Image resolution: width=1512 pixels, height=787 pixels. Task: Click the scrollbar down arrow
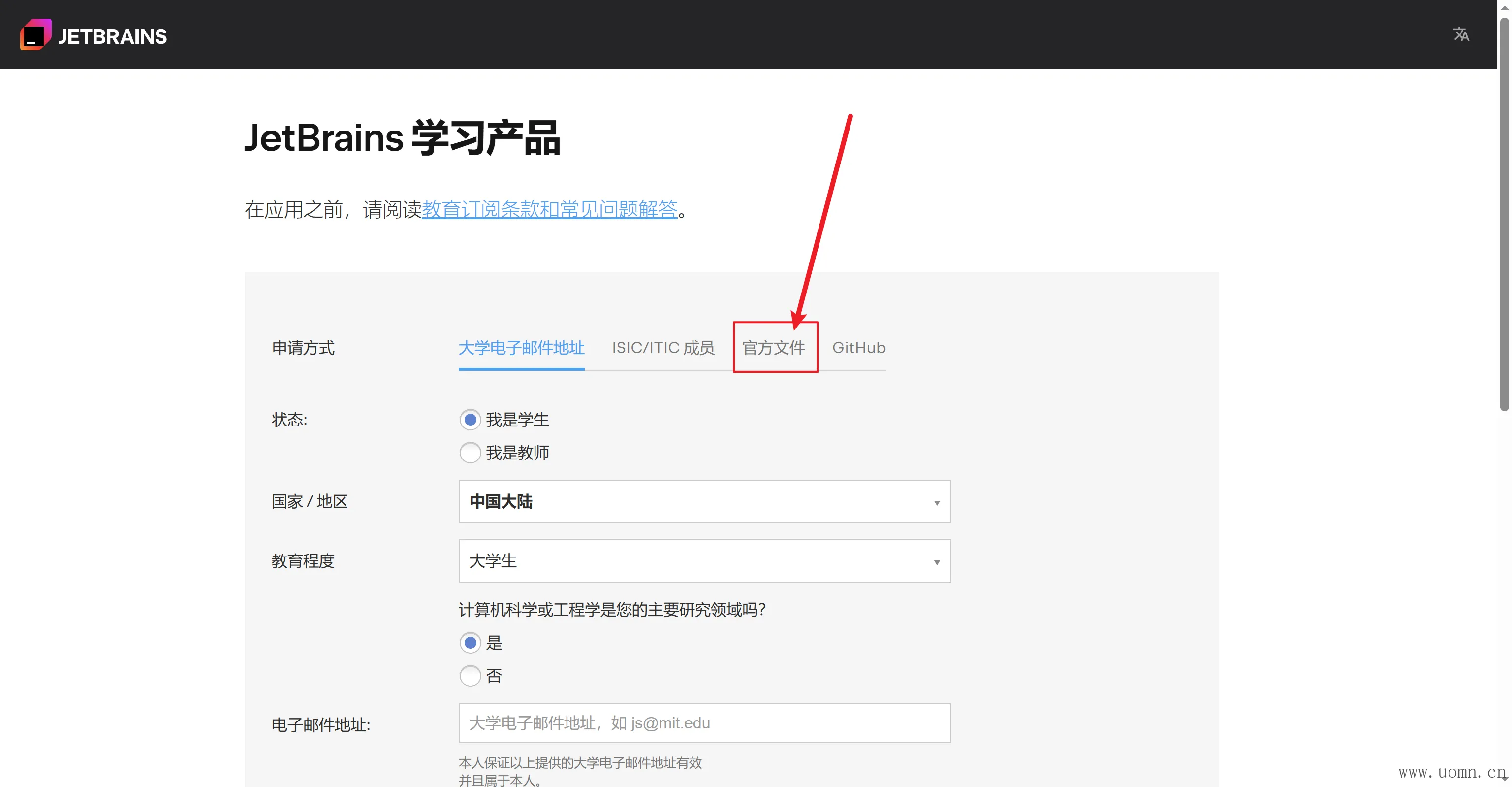[1504, 779]
